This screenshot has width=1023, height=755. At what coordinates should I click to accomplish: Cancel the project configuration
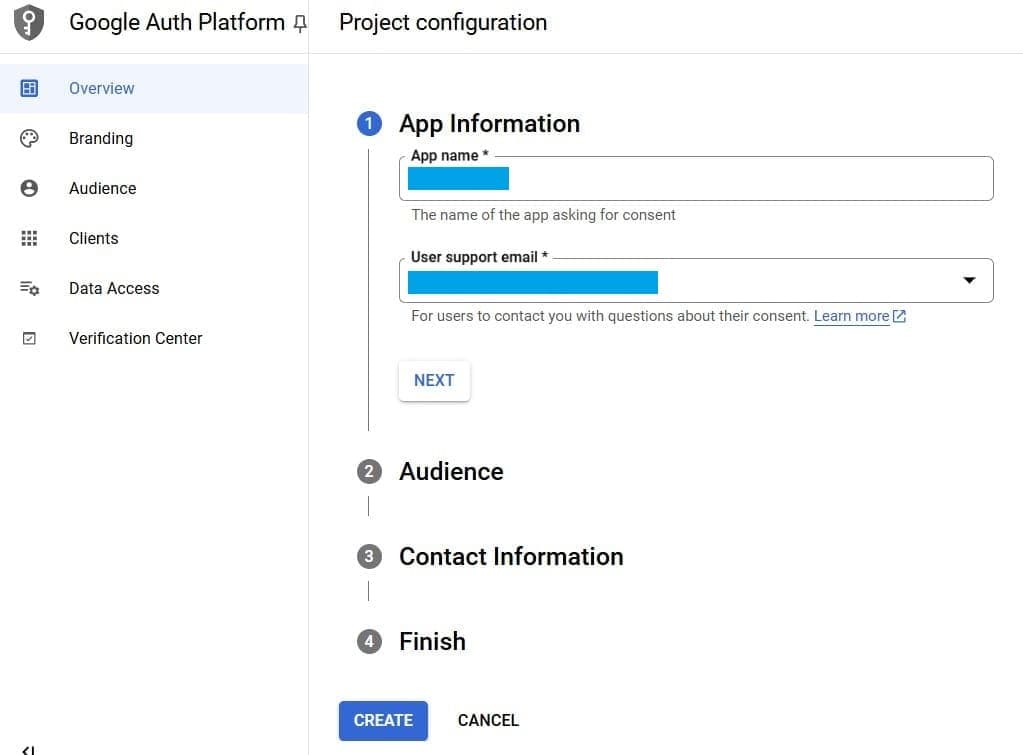(488, 720)
